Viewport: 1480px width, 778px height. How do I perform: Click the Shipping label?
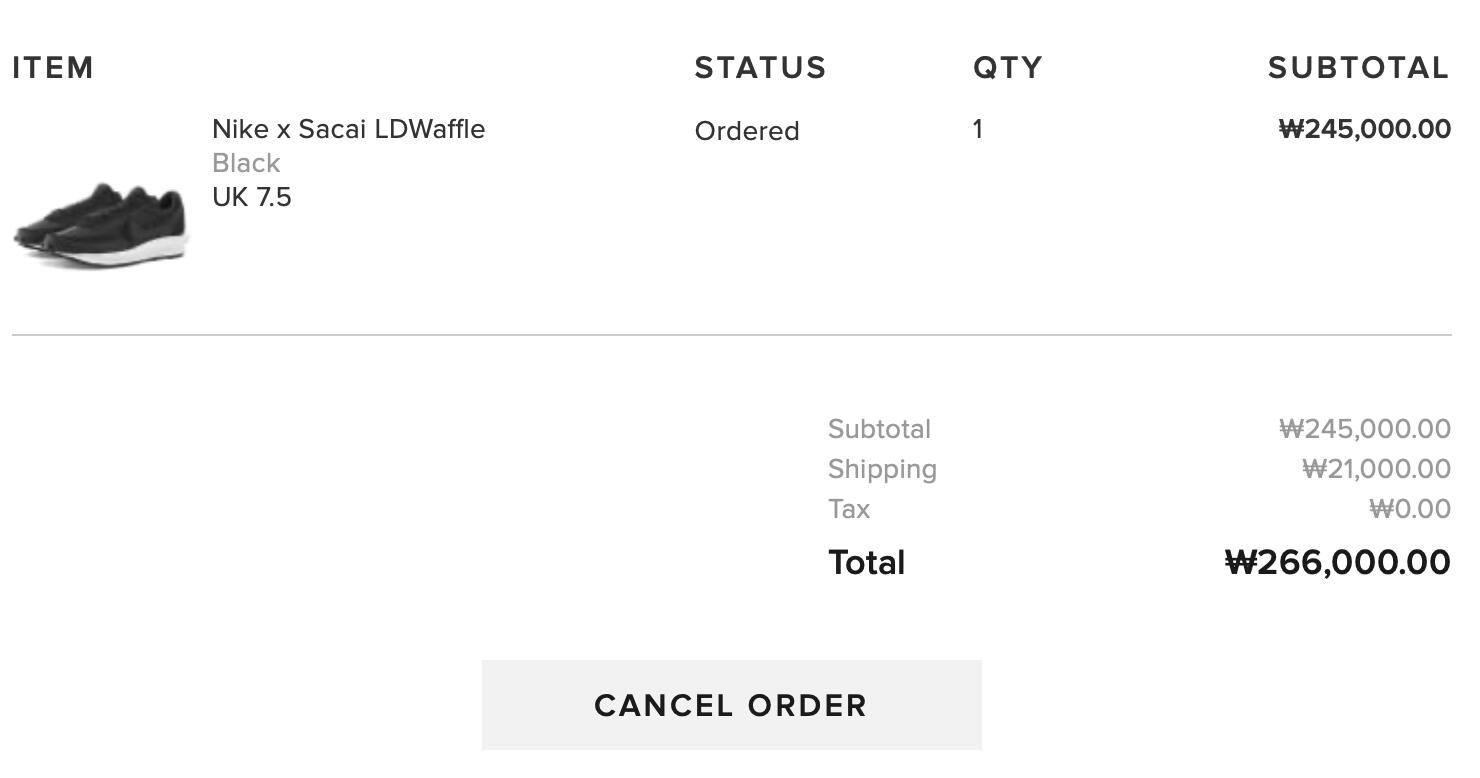tap(882, 469)
